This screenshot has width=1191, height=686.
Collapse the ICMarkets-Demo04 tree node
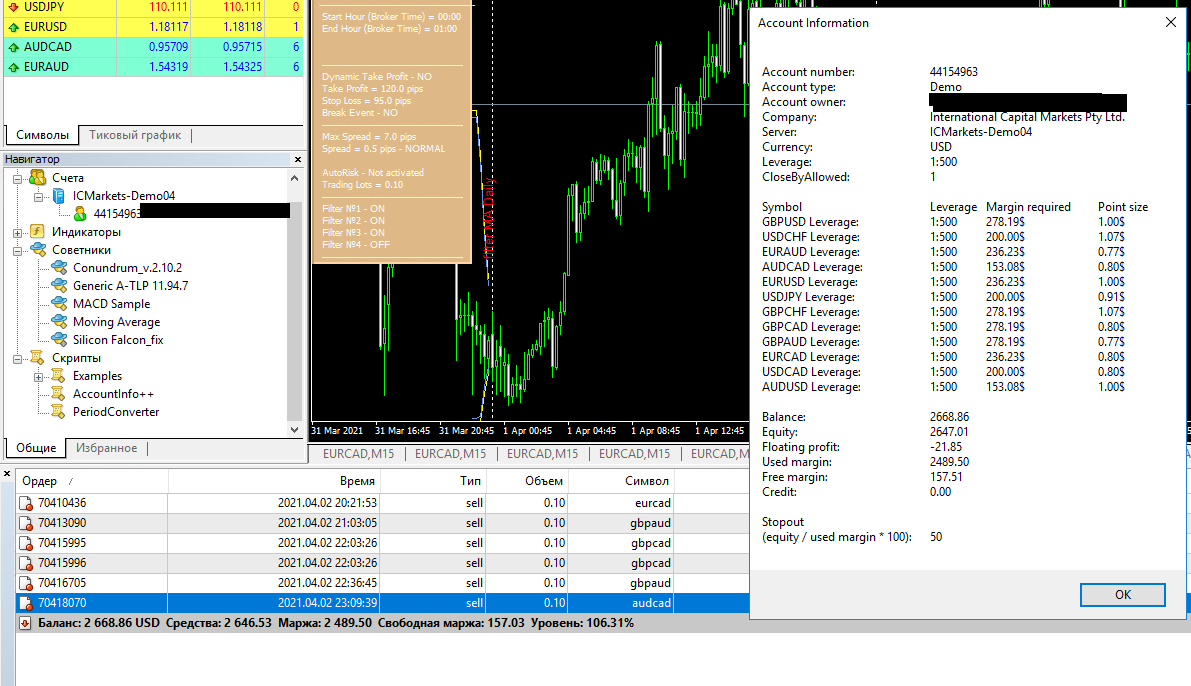[x=38, y=197]
